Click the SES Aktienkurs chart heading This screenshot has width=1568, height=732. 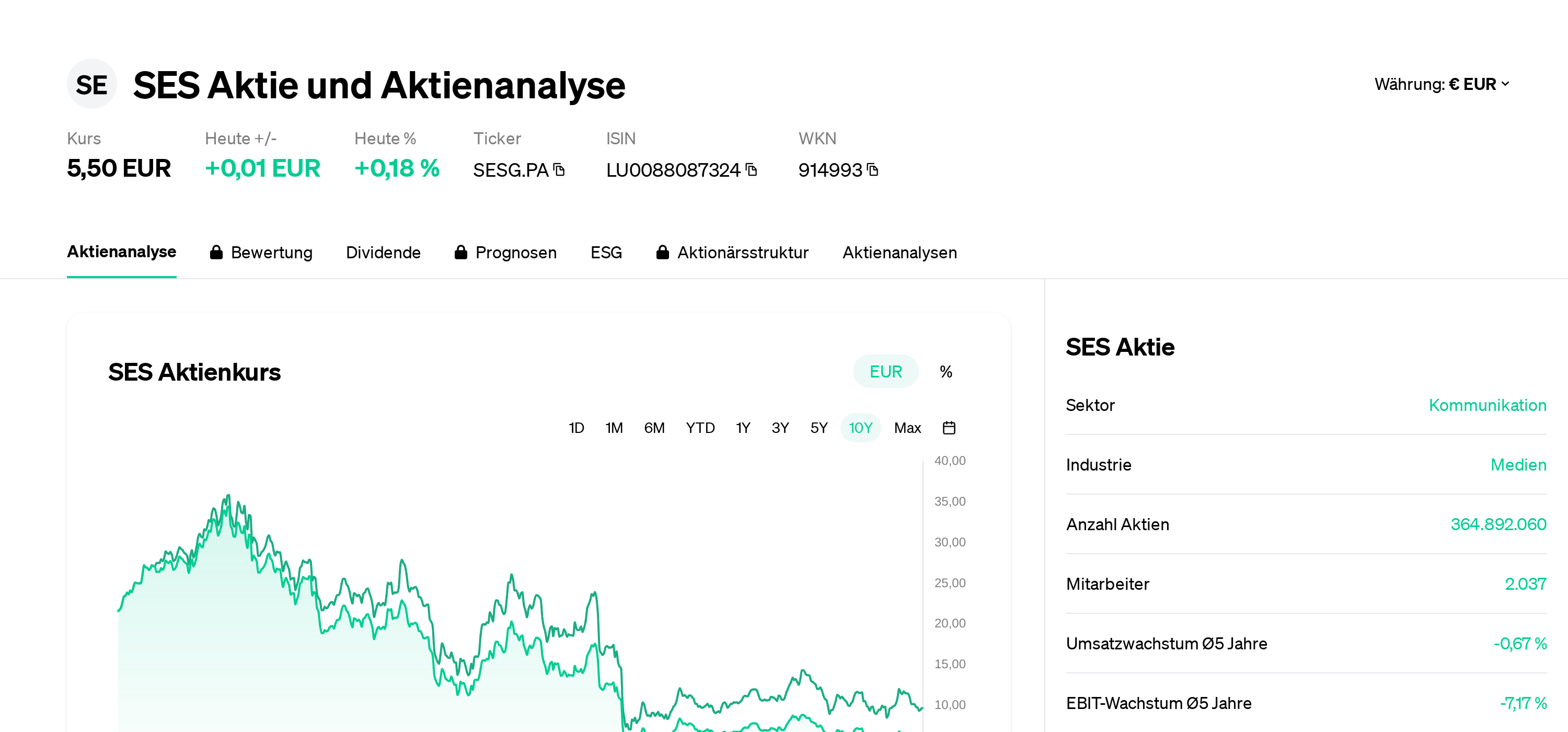point(194,372)
